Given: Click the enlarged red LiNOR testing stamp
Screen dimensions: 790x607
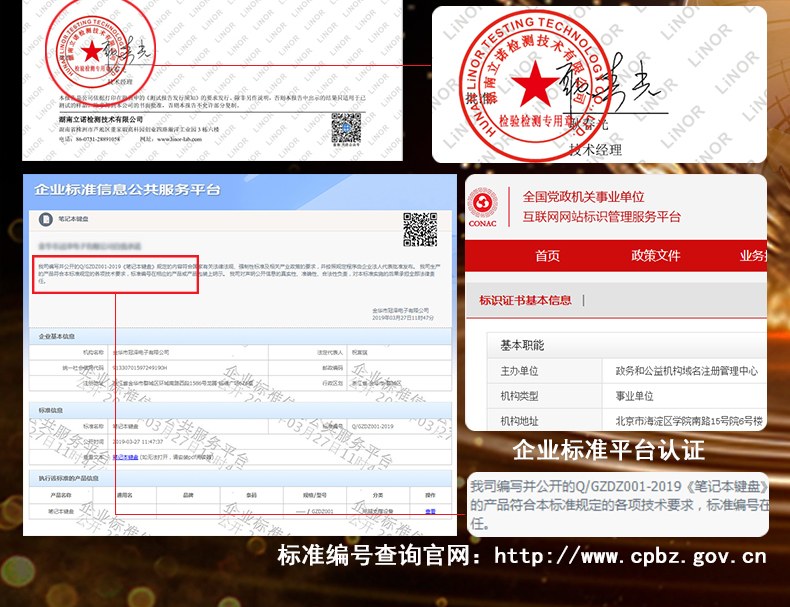Looking at the screenshot, I should click(x=536, y=86).
